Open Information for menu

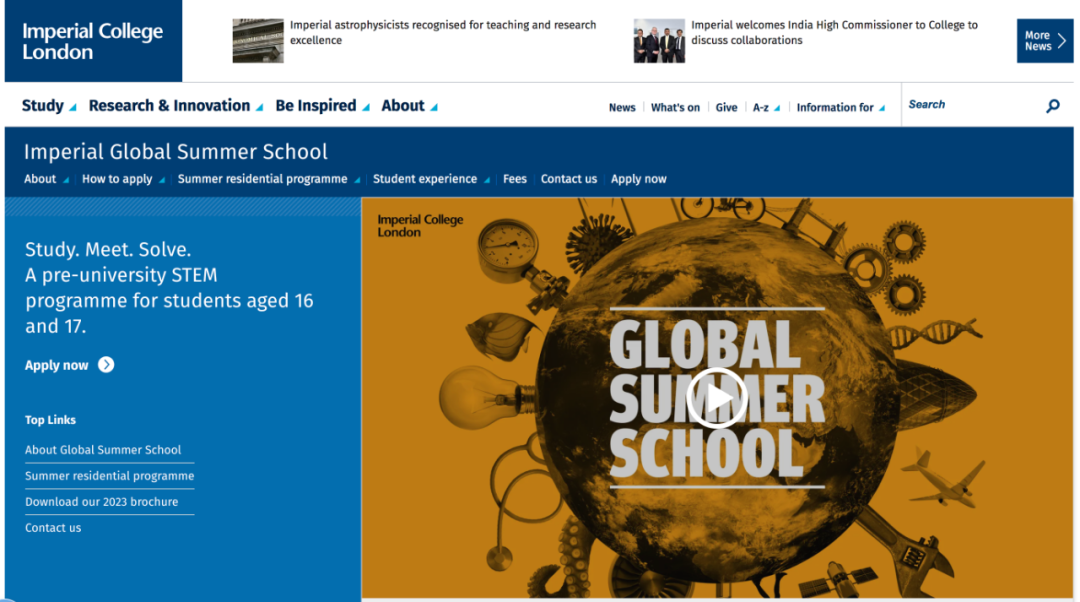(x=835, y=107)
